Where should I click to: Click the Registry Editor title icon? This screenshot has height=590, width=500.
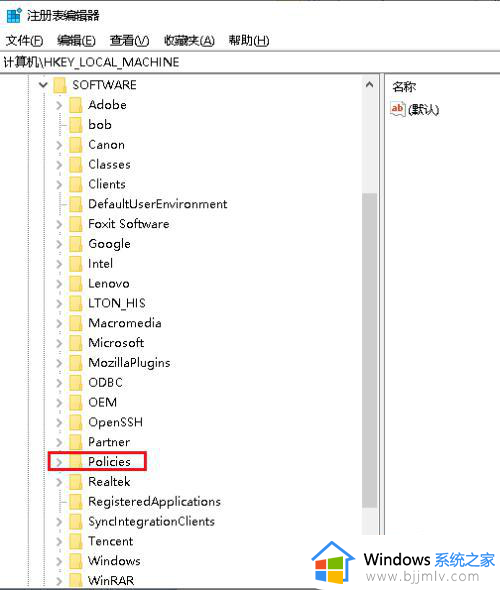(14, 15)
